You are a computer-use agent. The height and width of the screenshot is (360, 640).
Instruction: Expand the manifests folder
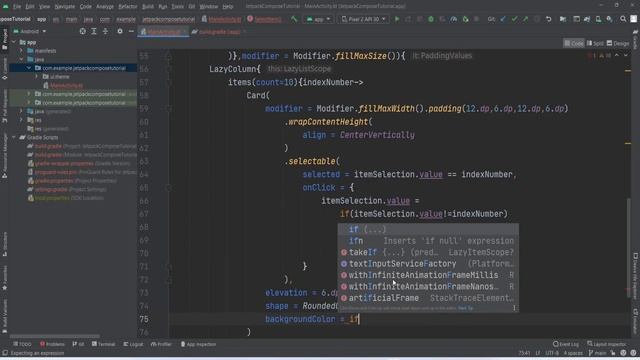[21, 51]
